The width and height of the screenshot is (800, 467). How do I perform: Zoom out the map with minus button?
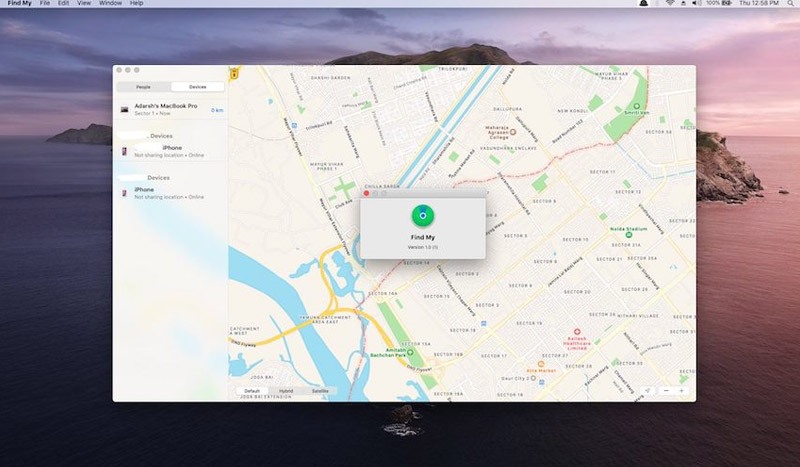point(666,391)
